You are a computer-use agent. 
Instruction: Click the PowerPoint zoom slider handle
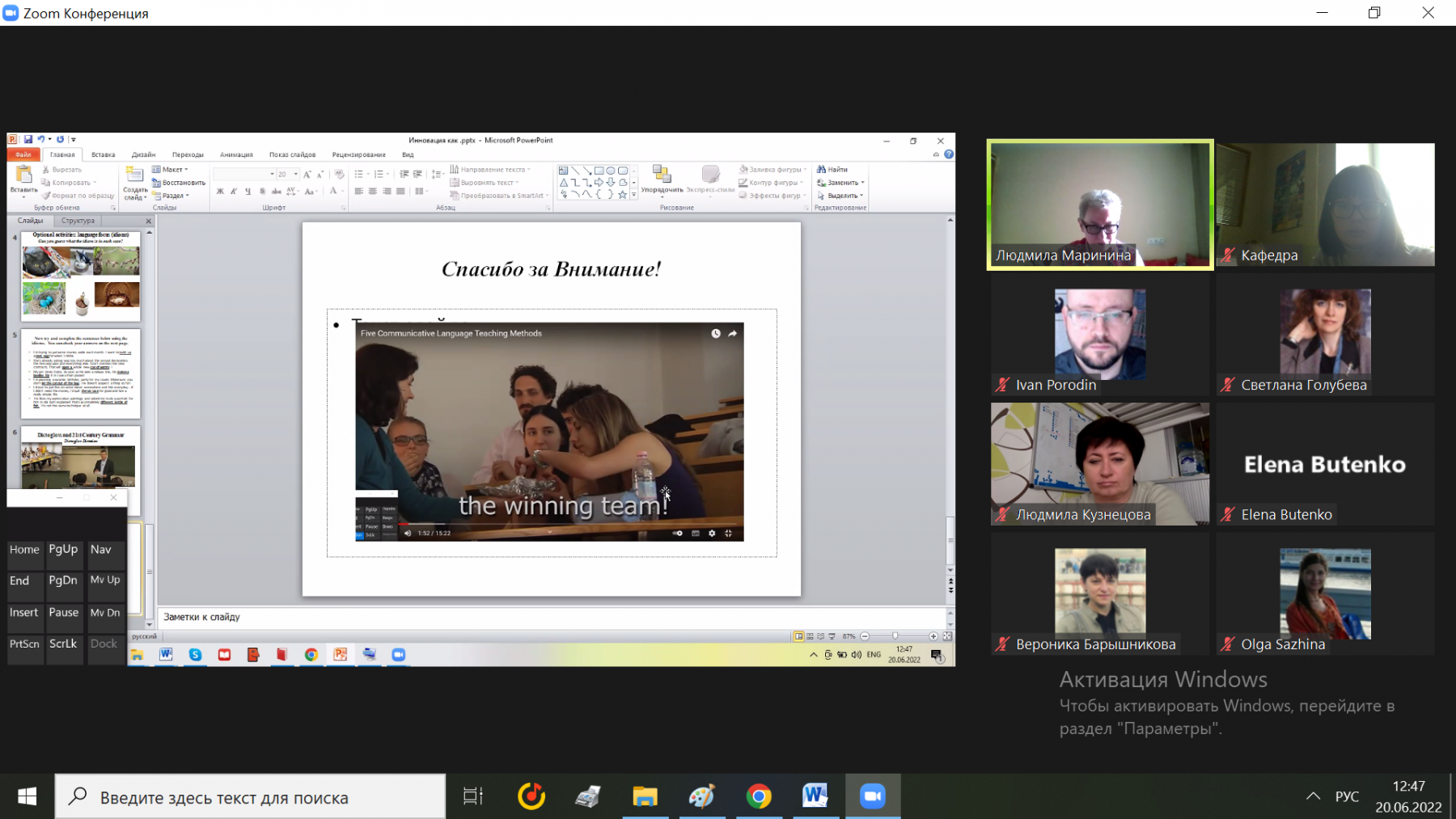895,636
